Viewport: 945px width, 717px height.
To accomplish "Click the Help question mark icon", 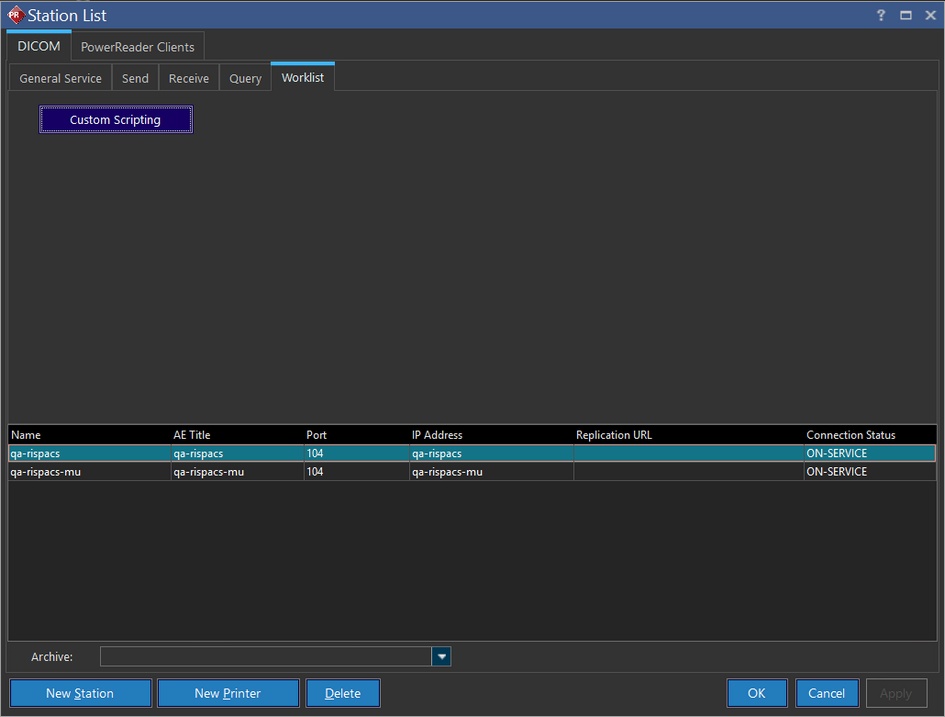I will pos(881,15).
